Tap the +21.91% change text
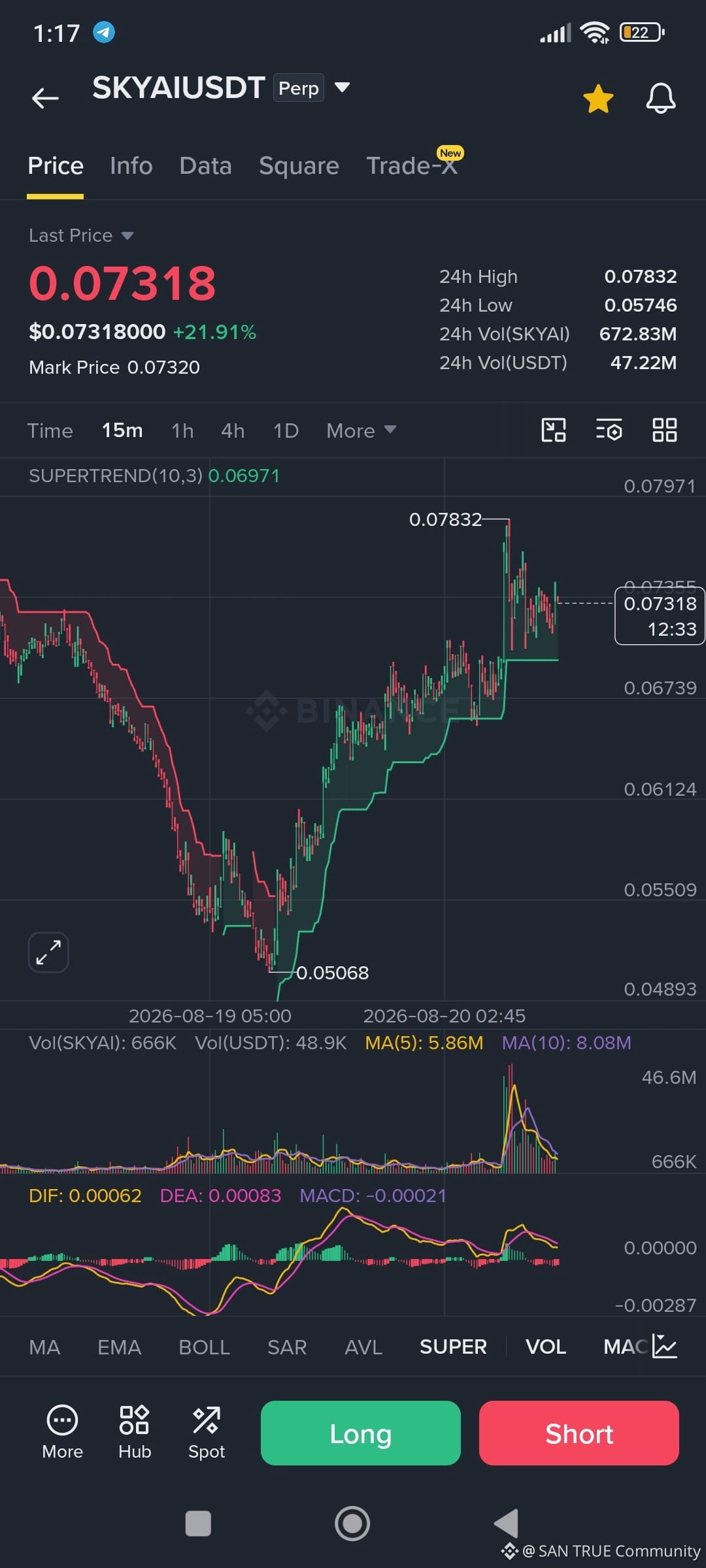Screen dimensions: 706x1568 tap(214, 332)
